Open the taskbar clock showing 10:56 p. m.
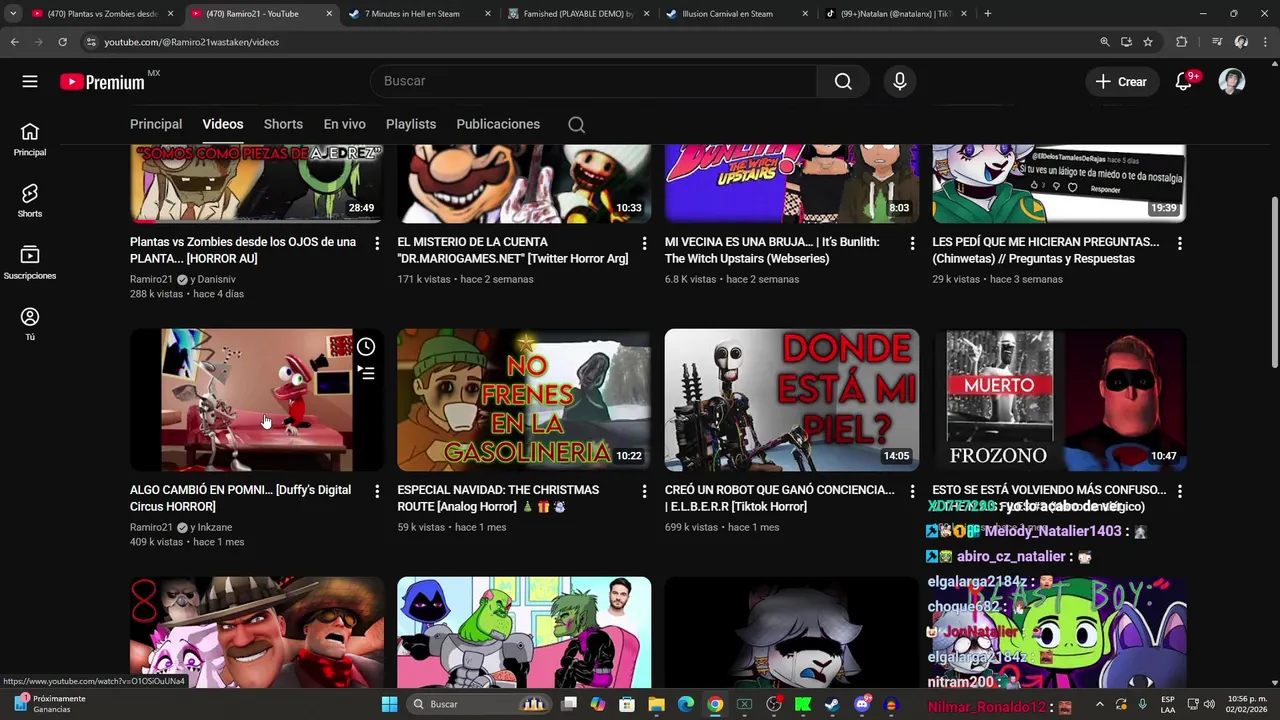The height and width of the screenshot is (720, 1280). pos(1246,704)
